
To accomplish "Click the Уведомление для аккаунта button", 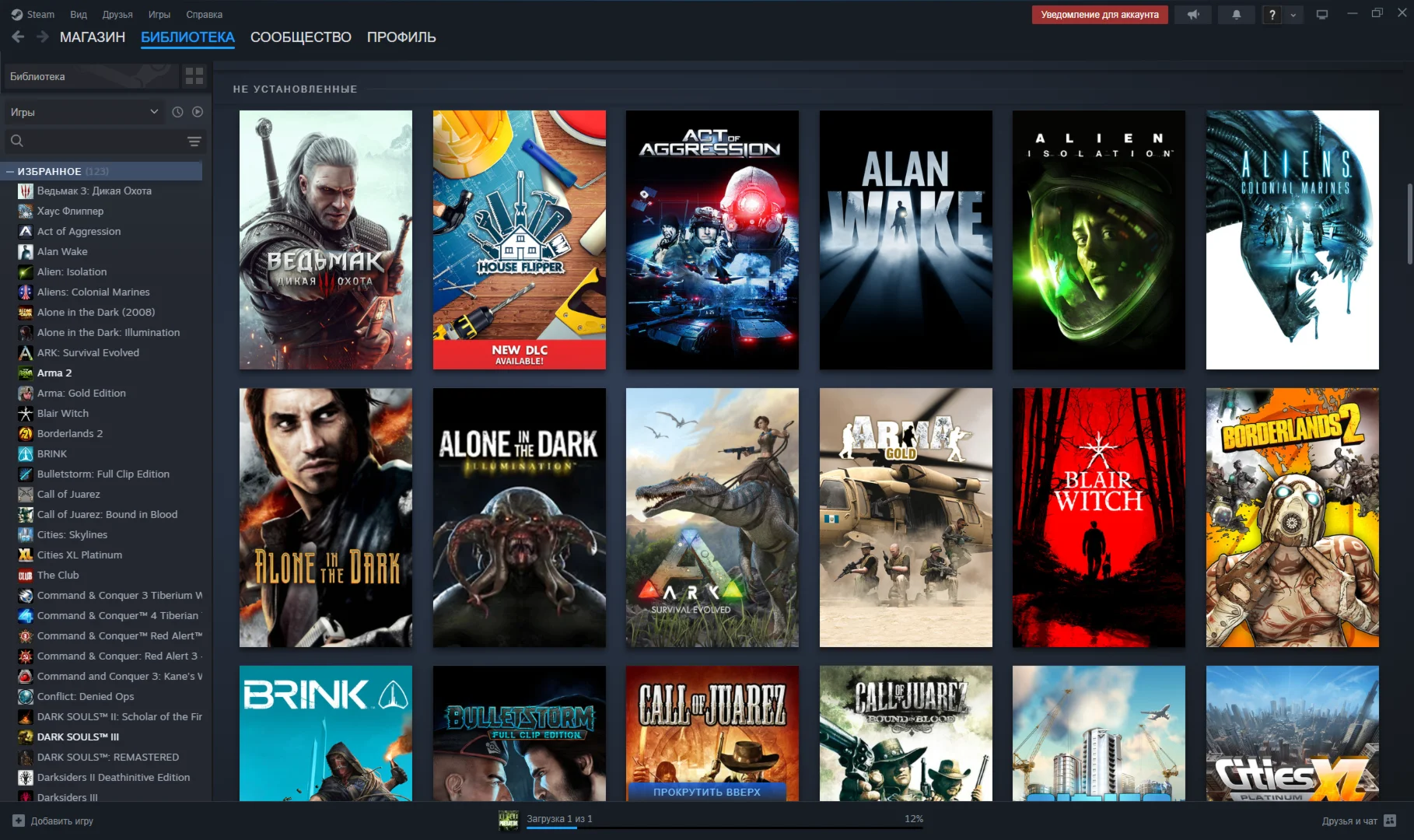I will pyautogui.click(x=1100, y=15).
